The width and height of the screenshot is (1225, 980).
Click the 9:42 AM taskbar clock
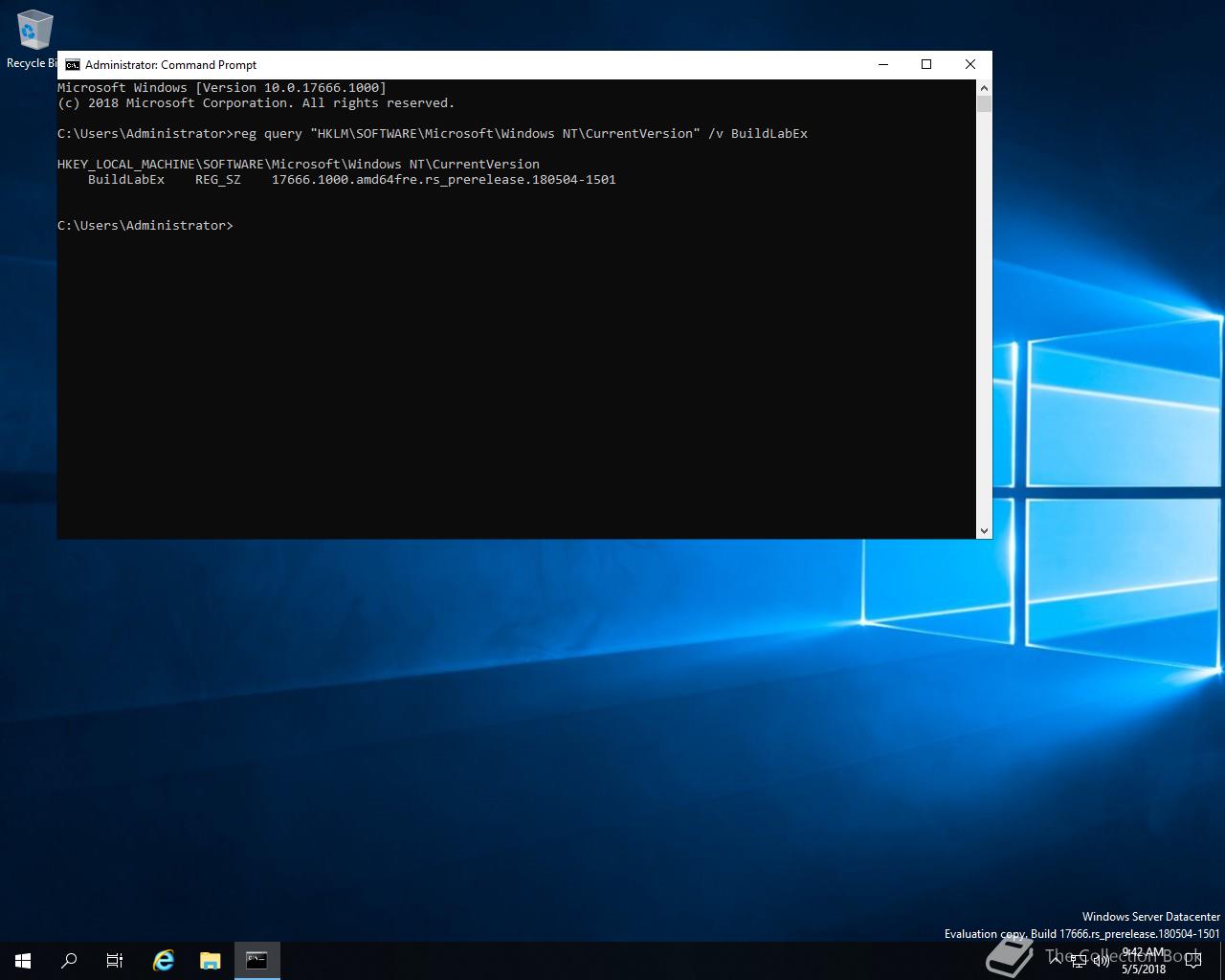1144,961
